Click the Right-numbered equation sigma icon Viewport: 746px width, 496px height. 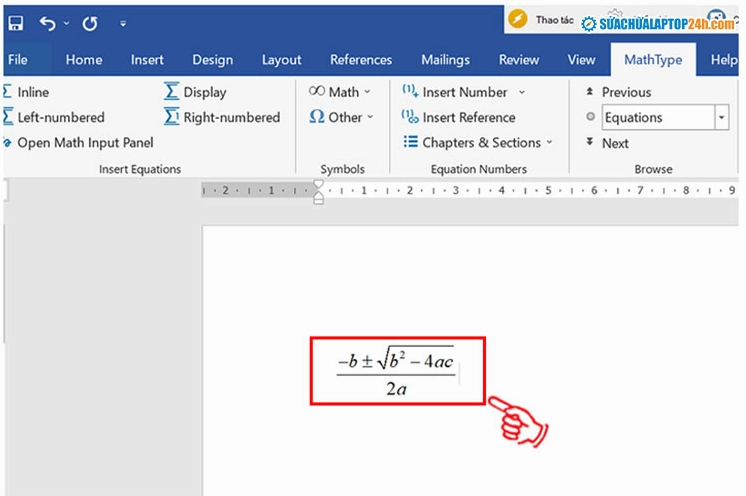171,117
